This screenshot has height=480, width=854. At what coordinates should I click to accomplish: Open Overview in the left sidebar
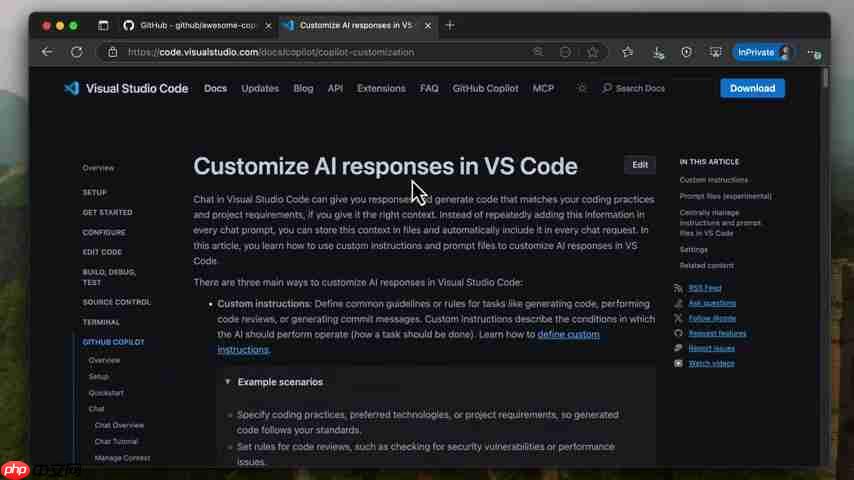[99, 168]
